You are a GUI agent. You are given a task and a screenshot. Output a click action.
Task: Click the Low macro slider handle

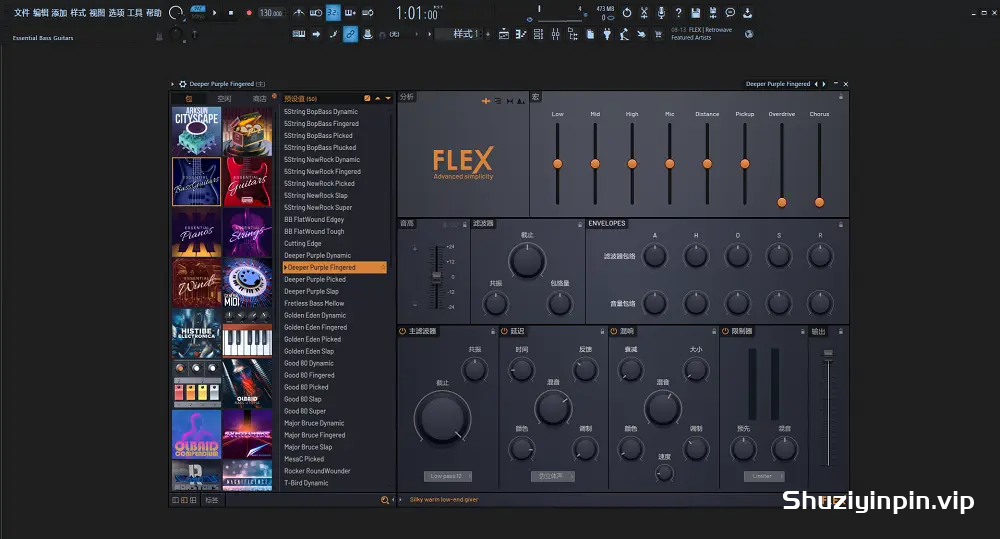557,164
